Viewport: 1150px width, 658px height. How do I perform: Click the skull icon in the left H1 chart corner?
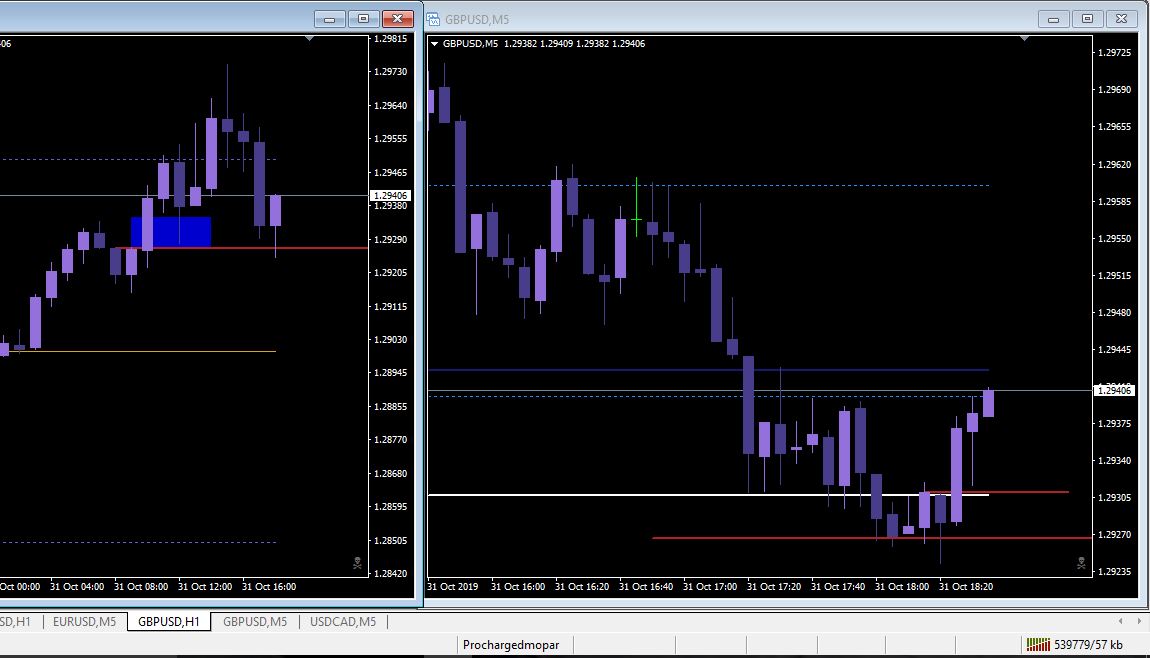pos(357,563)
